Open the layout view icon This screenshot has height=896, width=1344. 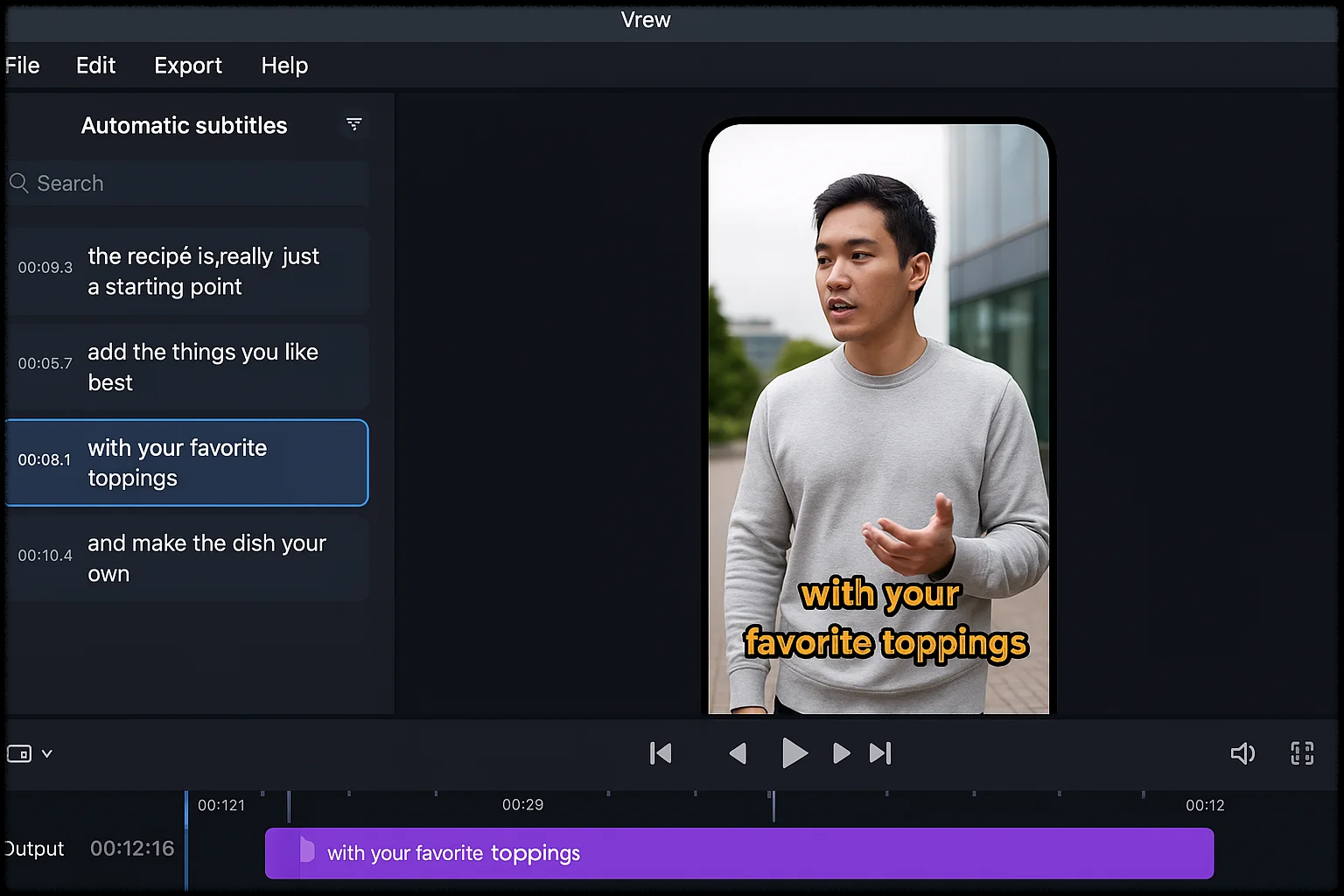(19, 753)
